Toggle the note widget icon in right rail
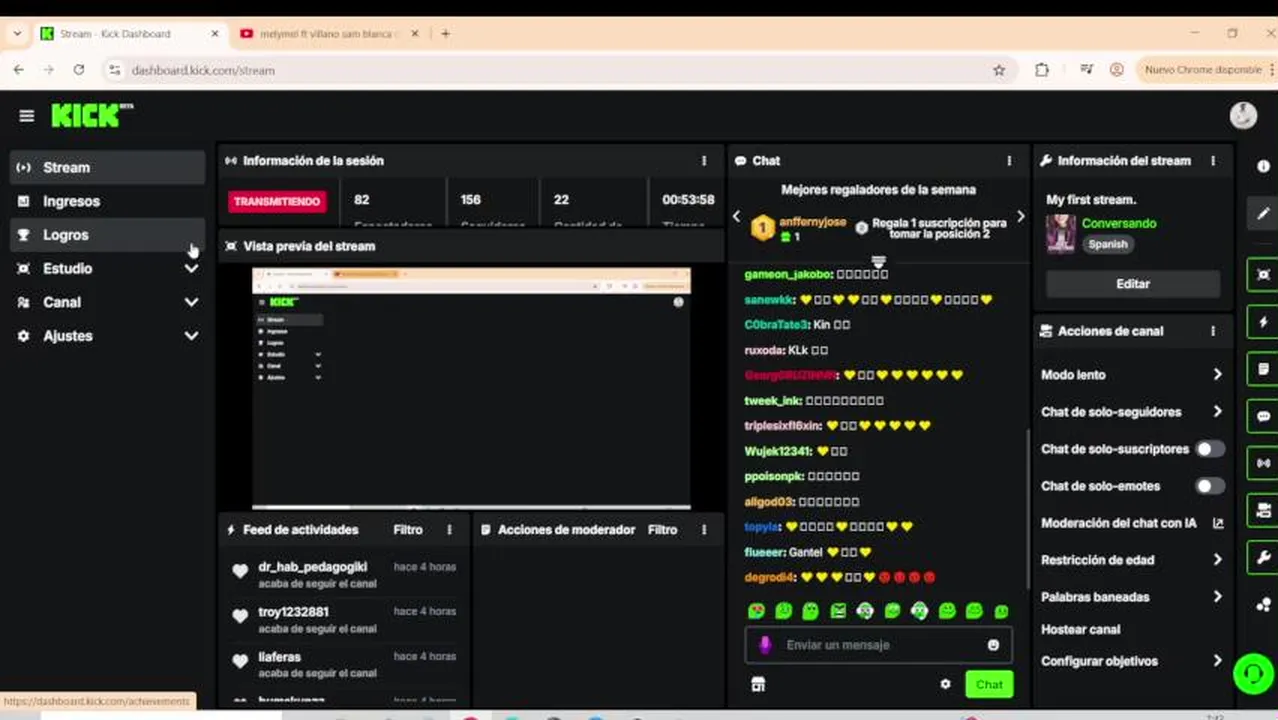Image resolution: width=1278 pixels, height=720 pixels. click(x=1263, y=369)
